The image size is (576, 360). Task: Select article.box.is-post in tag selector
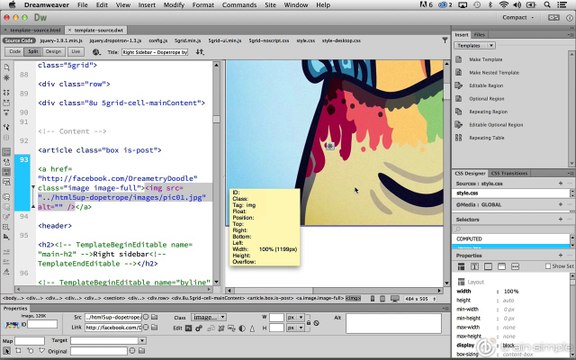click(269, 299)
